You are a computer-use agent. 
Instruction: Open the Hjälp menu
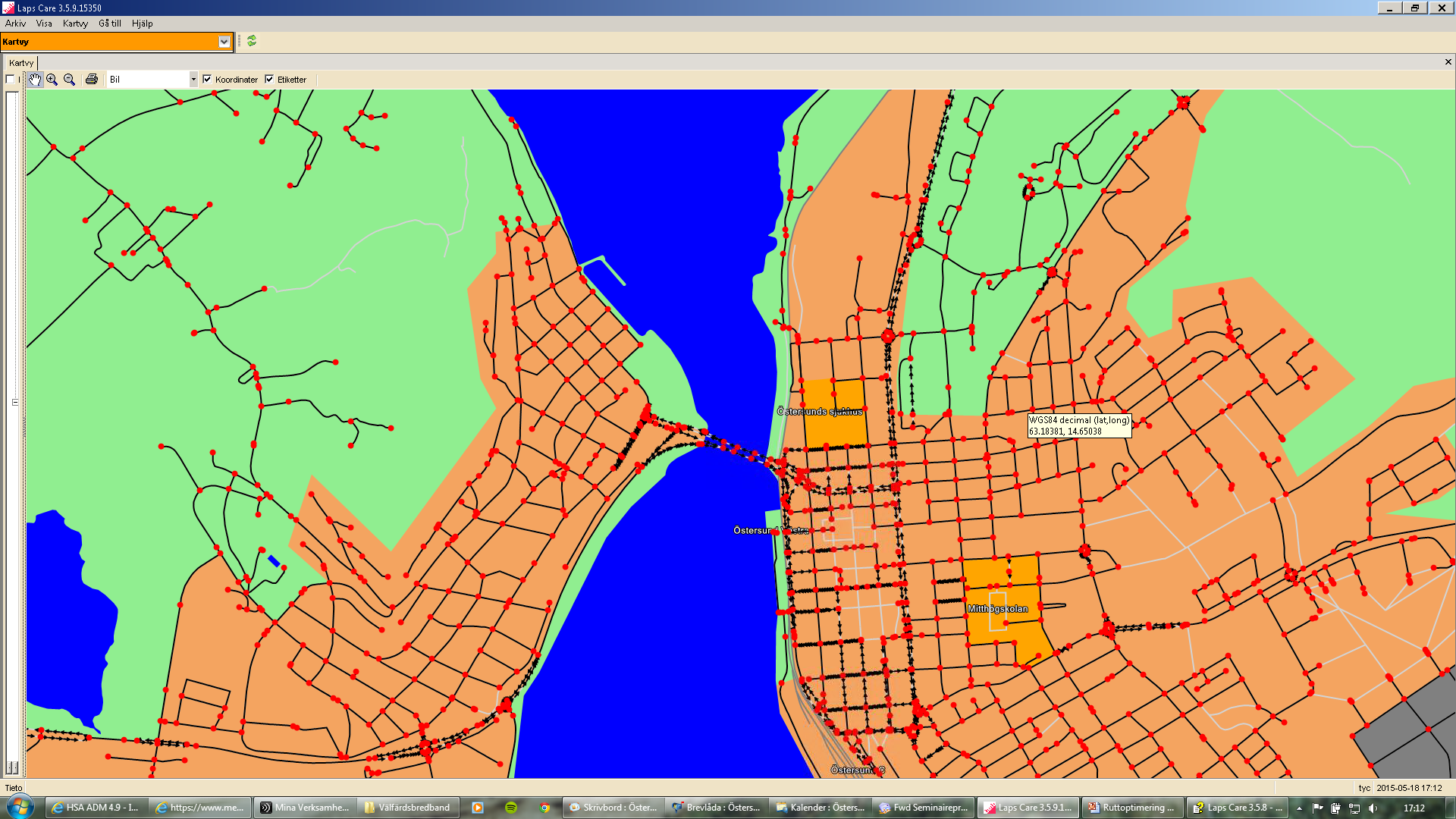[x=143, y=24]
